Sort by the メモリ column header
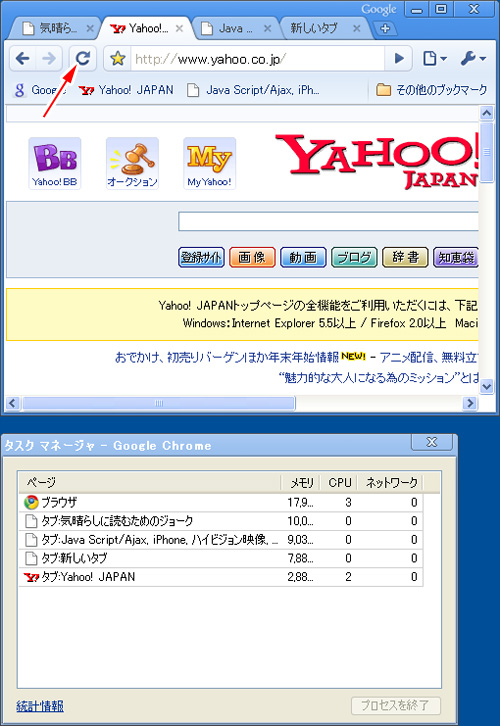 [302, 482]
